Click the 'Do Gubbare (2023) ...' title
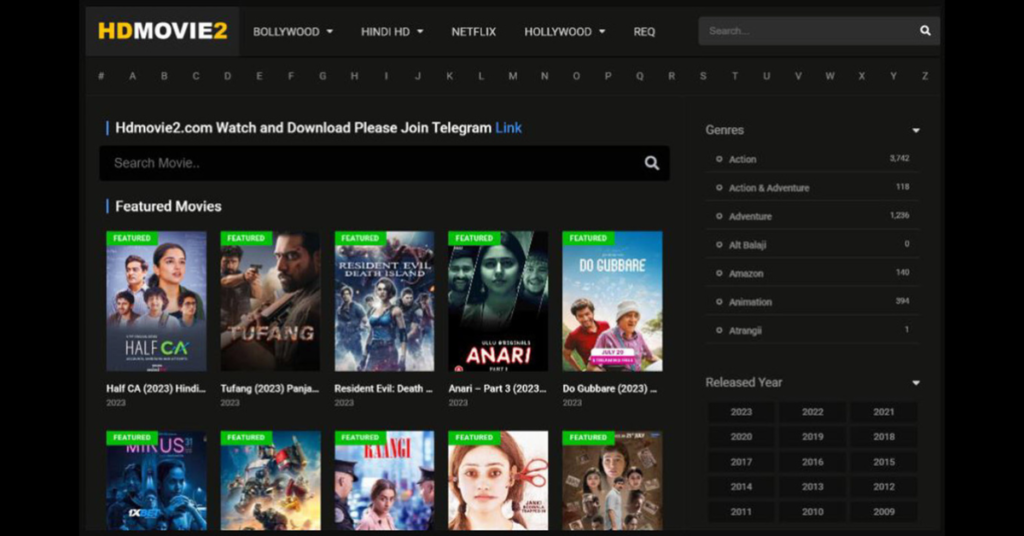The image size is (1024, 536). [x=610, y=388]
